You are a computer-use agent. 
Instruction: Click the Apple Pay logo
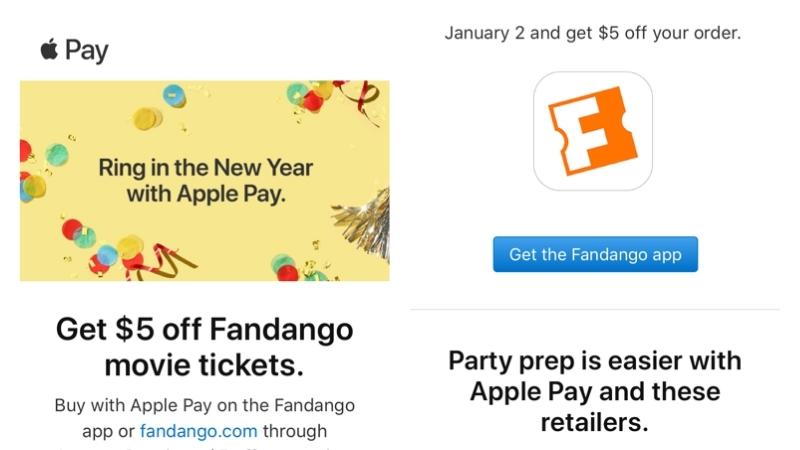[75, 50]
